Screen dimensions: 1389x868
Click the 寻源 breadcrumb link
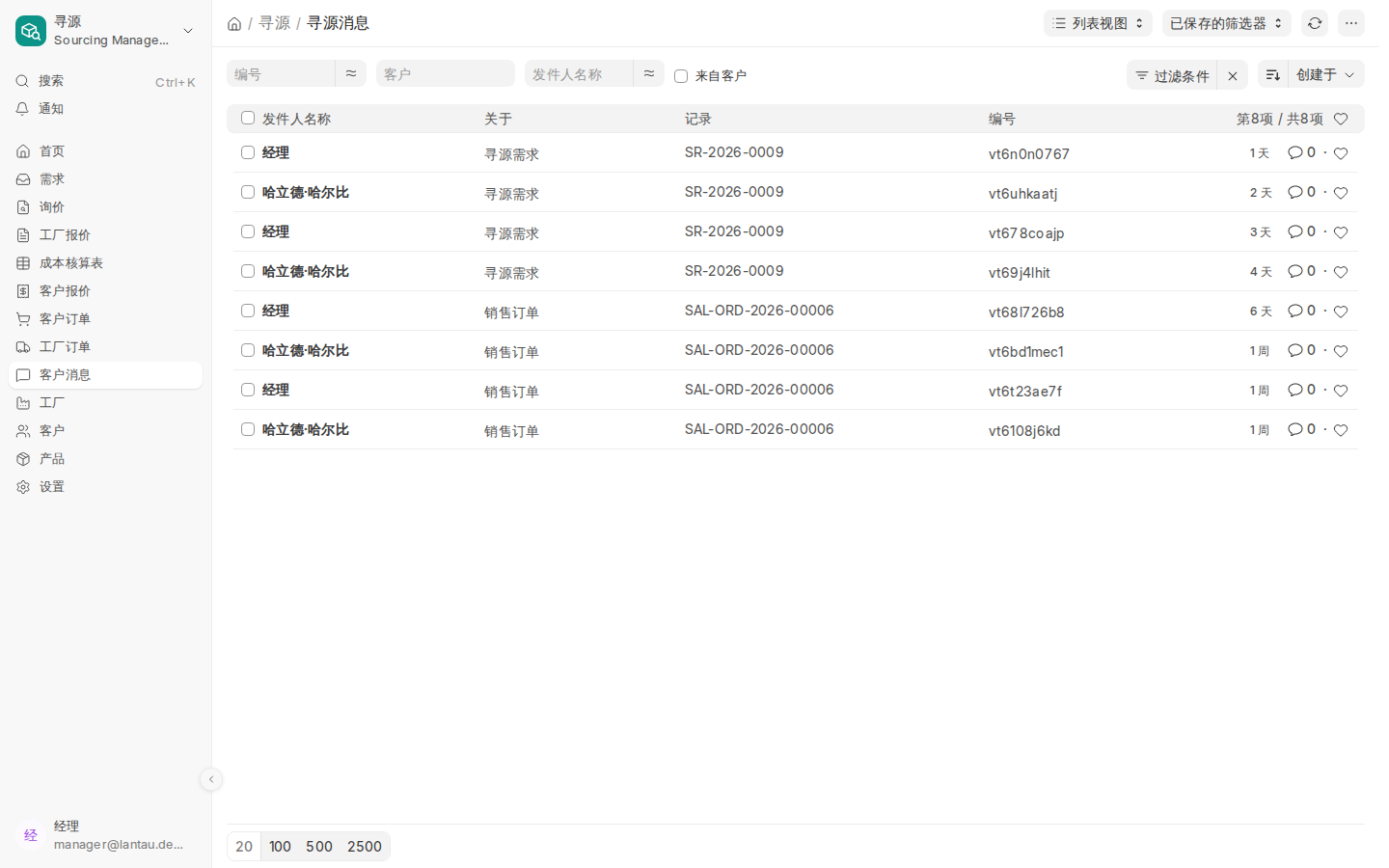(274, 23)
